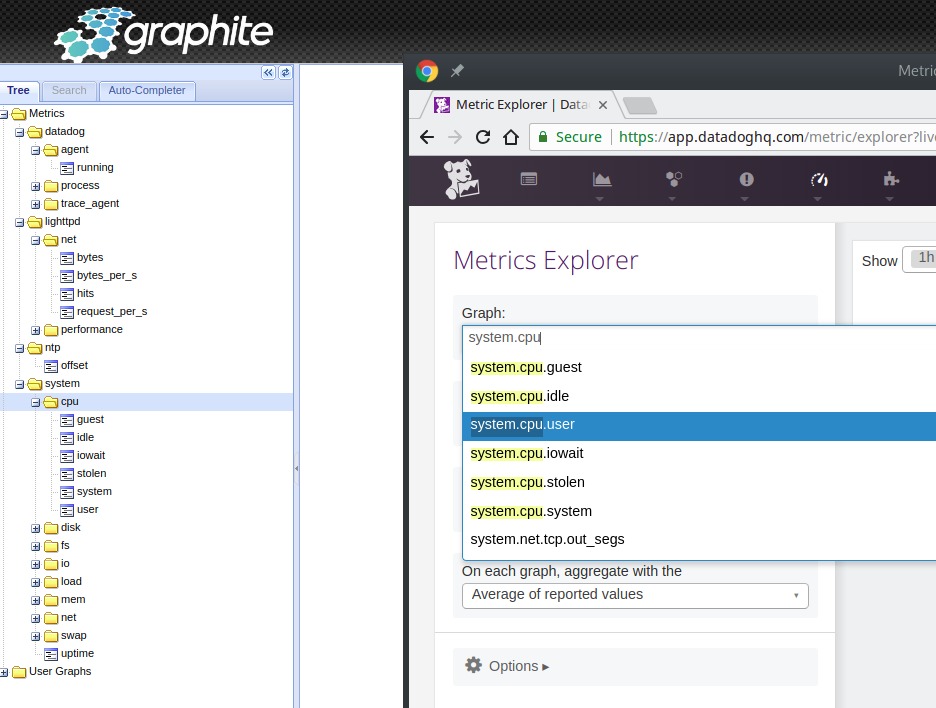Select system.cpu.stolen suggestion
This screenshot has width=936, height=708.
[699, 482]
